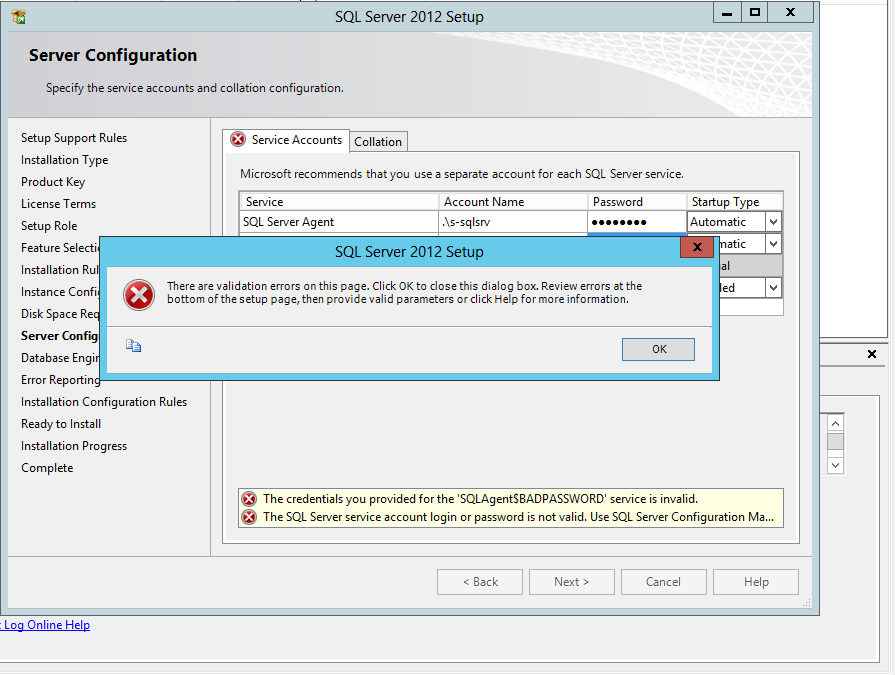
Task: Click the error icon beside the service account login message
Action: coord(249,517)
